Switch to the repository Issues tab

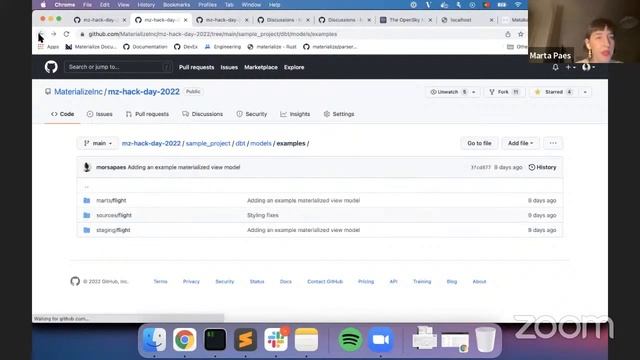[x=100, y=114]
